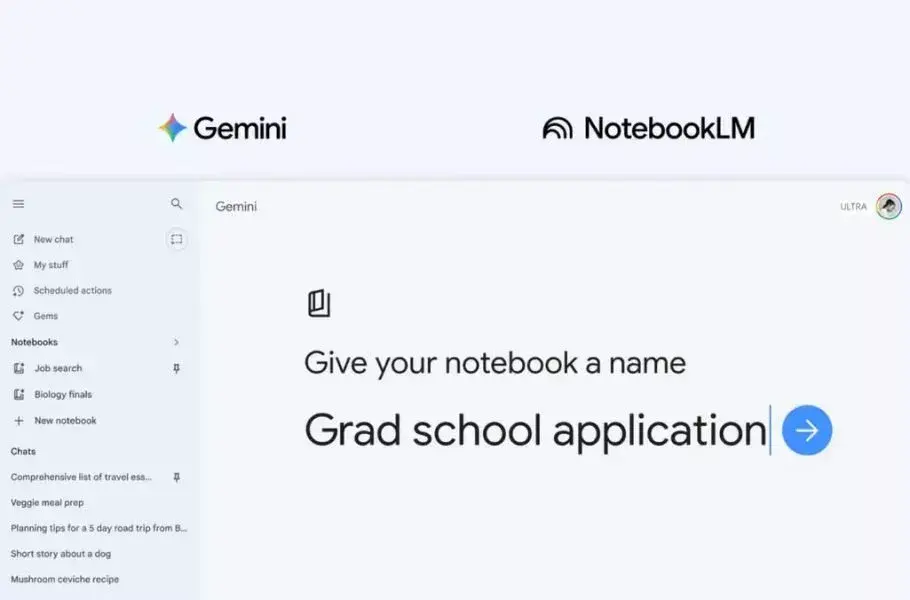Click the search icon in the sidebar
The width and height of the screenshot is (910, 600).
pos(177,203)
